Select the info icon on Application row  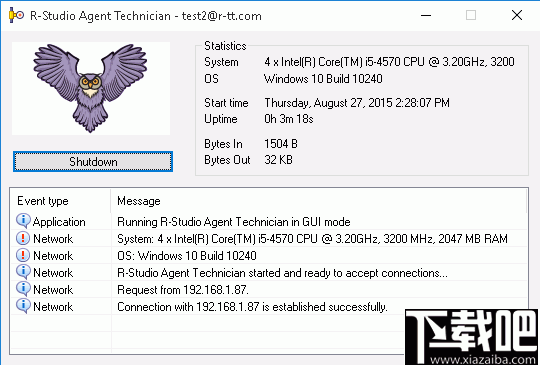[x=23, y=221]
